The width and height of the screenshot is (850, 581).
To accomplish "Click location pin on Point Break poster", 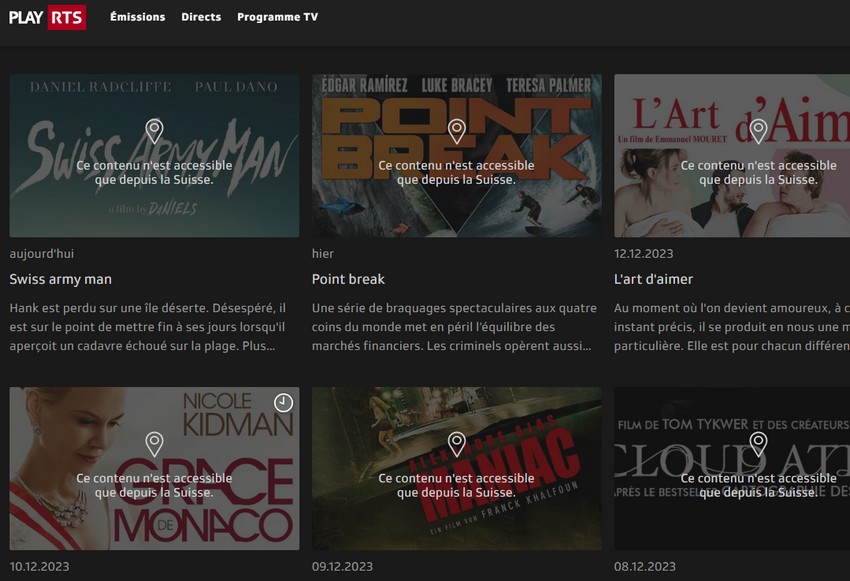I will 457,131.
